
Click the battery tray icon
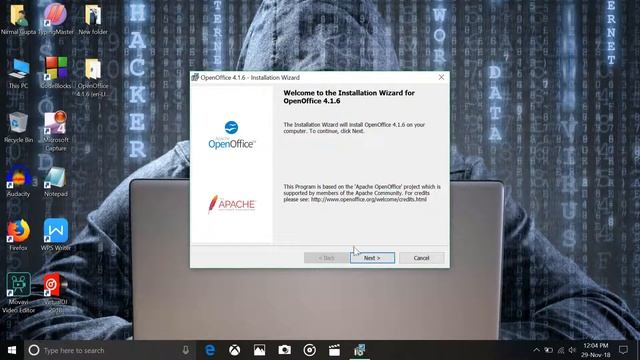[x=549, y=350]
